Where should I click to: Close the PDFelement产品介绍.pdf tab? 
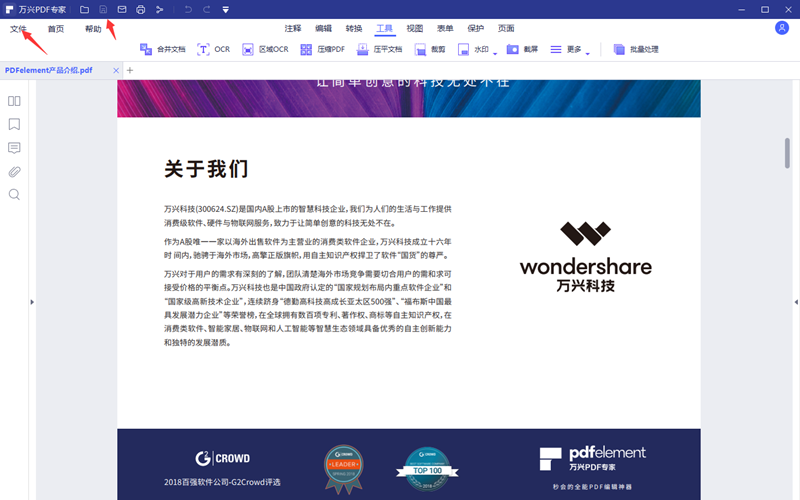pyautogui.click(x=115, y=71)
